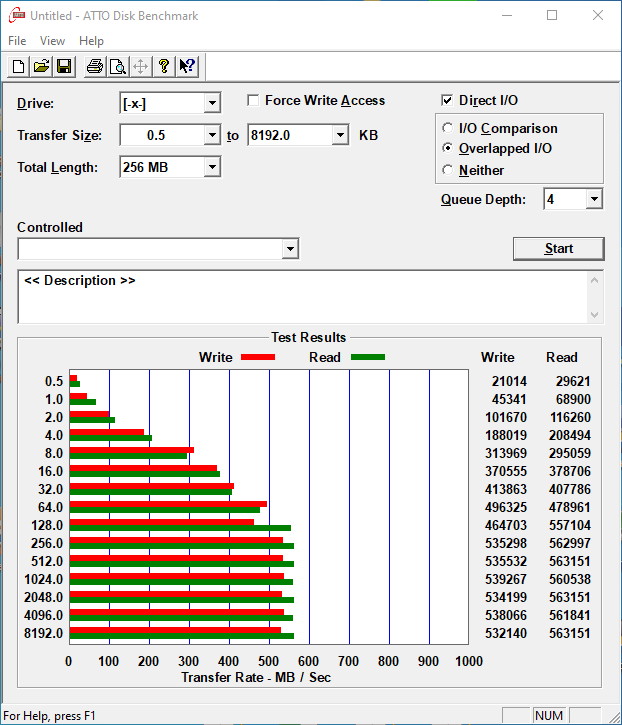
Task: Click the Transfer Rate - MB / Sec axis label
Action: [256, 677]
